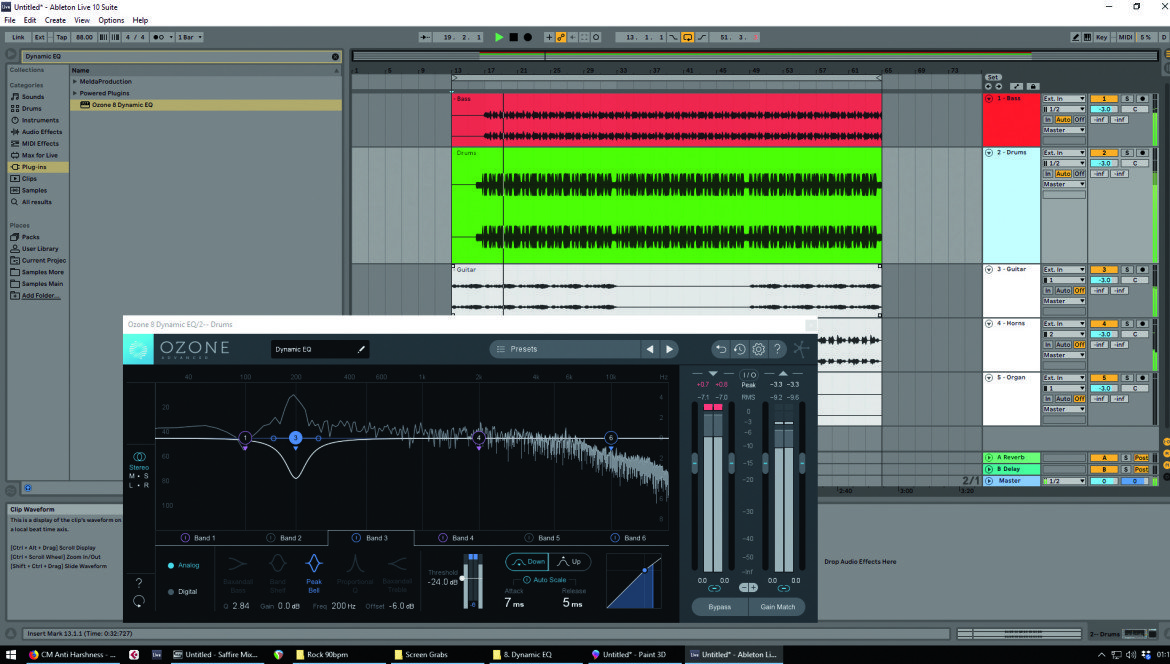1170x664 pixels.
Task: Arm the 1 - Bass track for recording
Action: click(1142, 98)
